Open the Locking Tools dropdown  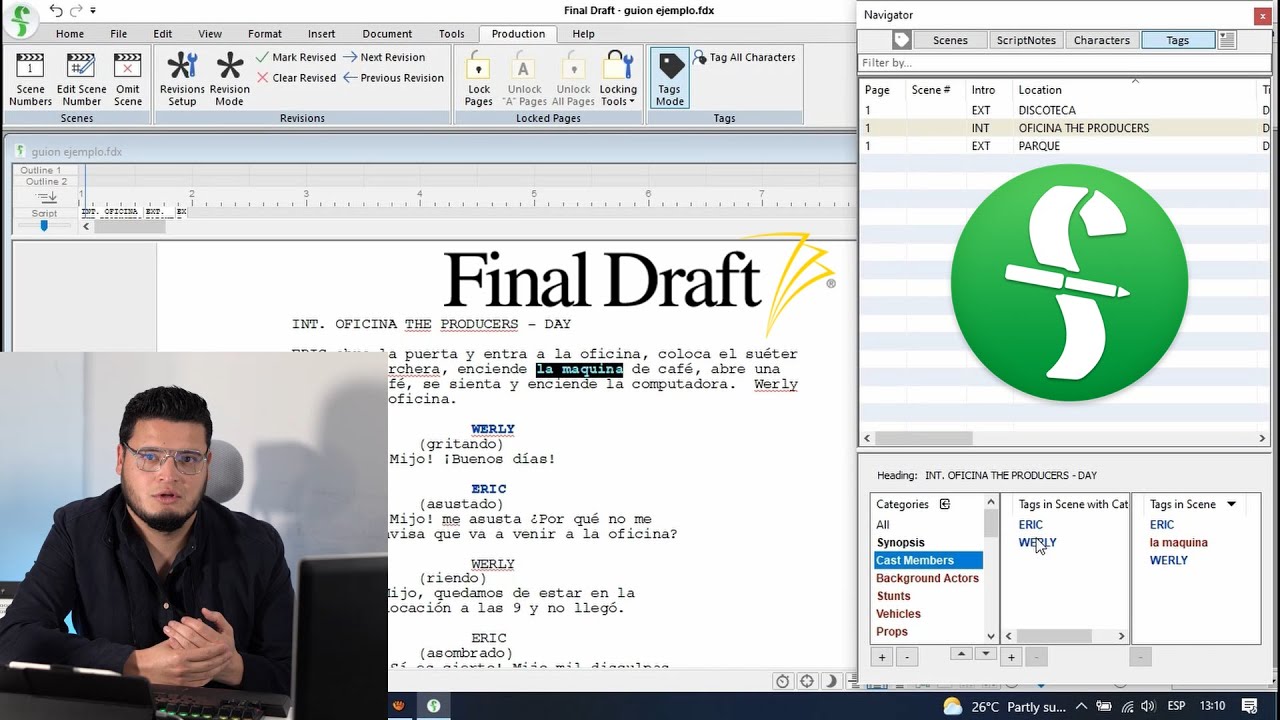(x=618, y=80)
